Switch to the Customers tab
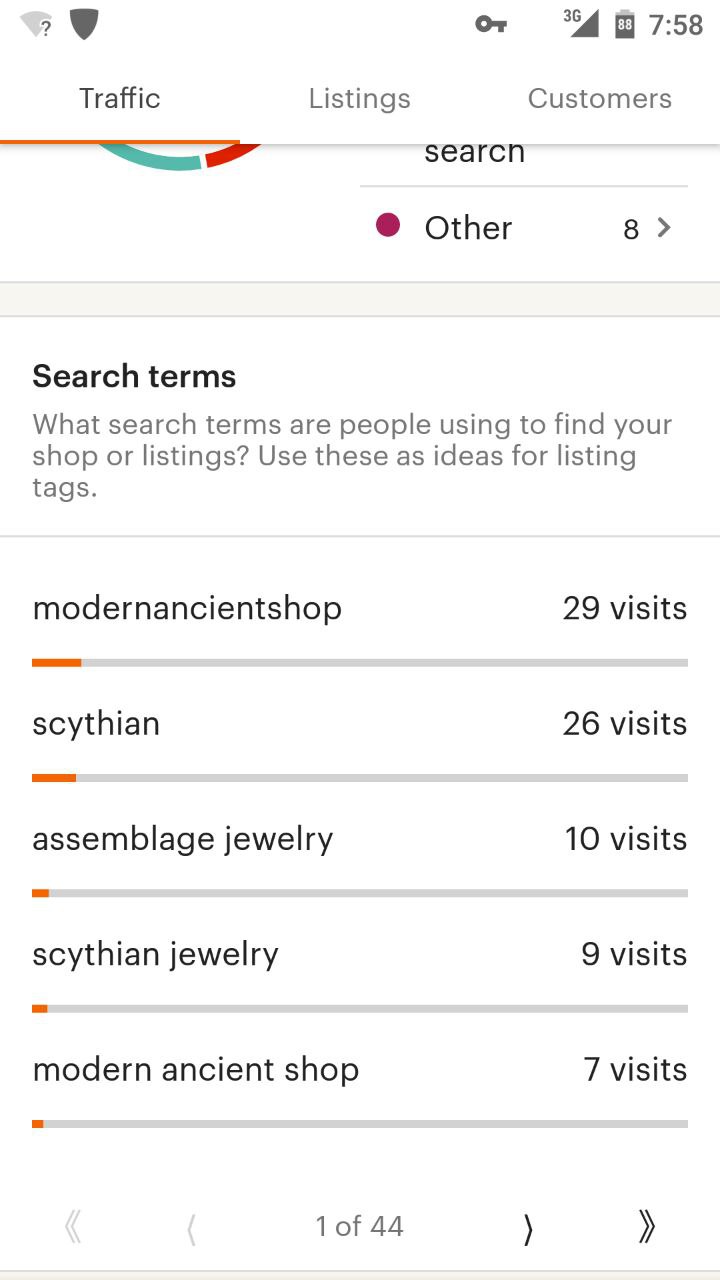The width and height of the screenshot is (720, 1280). pyautogui.click(x=600, y=99)
